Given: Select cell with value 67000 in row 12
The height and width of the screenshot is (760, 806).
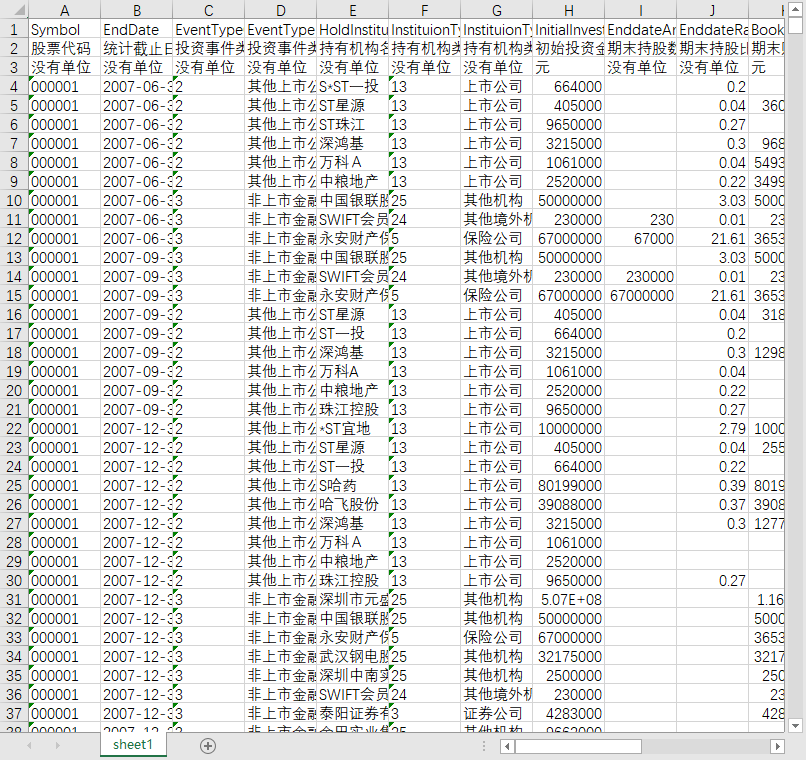Looking at the screenshot, I should (640, 238).
